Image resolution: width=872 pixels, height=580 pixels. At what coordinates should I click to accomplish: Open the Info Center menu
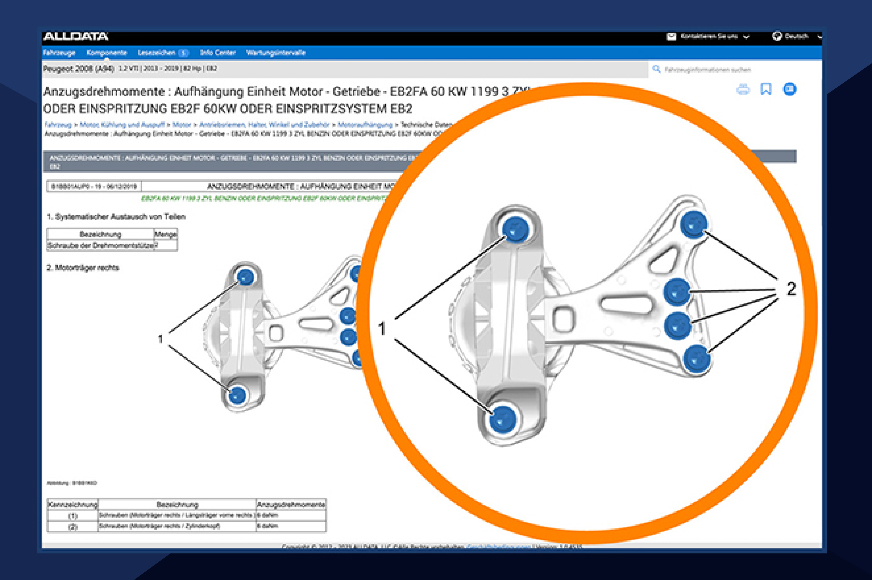(218, 53)
